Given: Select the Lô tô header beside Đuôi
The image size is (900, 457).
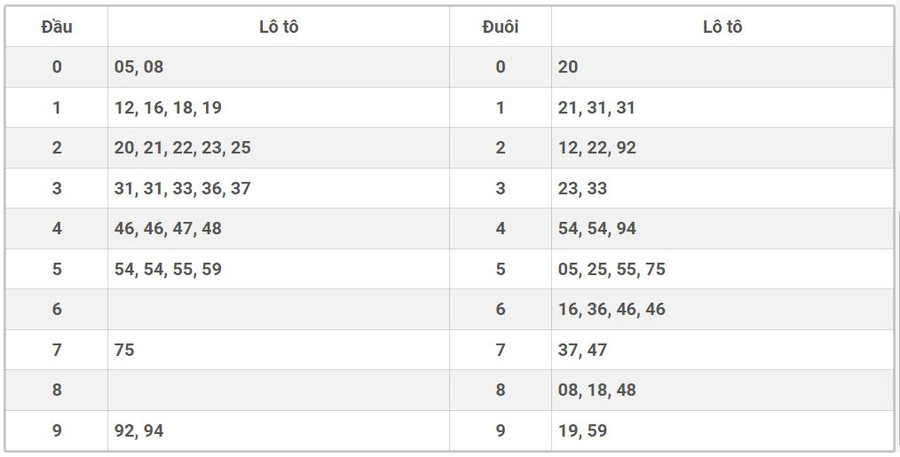Looking at the screenshot, I should click(722, 27).
